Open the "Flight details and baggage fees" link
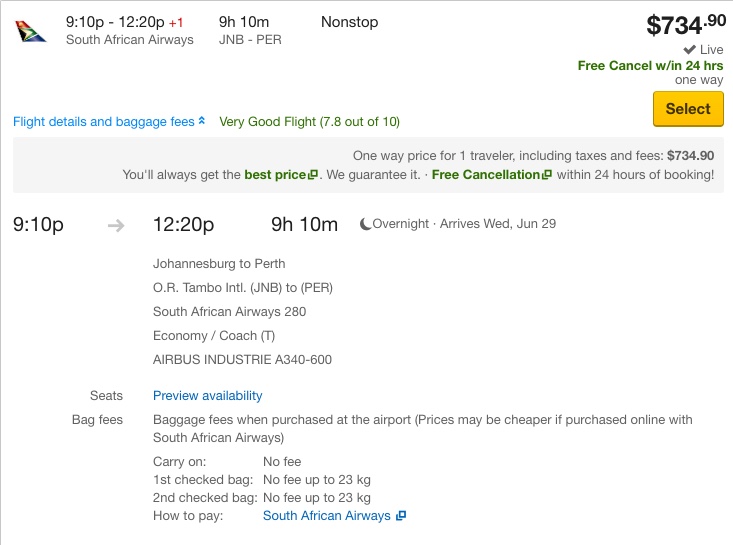 [x=103, y=122]
